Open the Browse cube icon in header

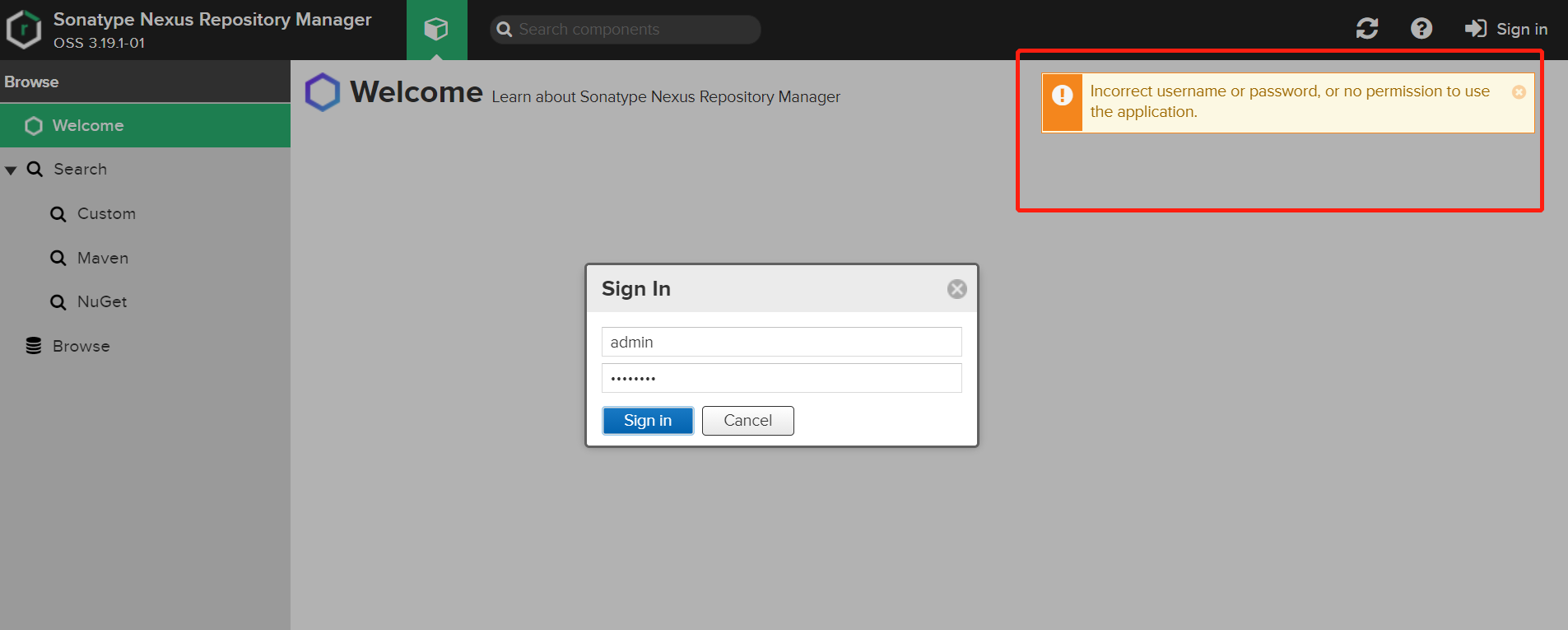click(x=436, y=30)
